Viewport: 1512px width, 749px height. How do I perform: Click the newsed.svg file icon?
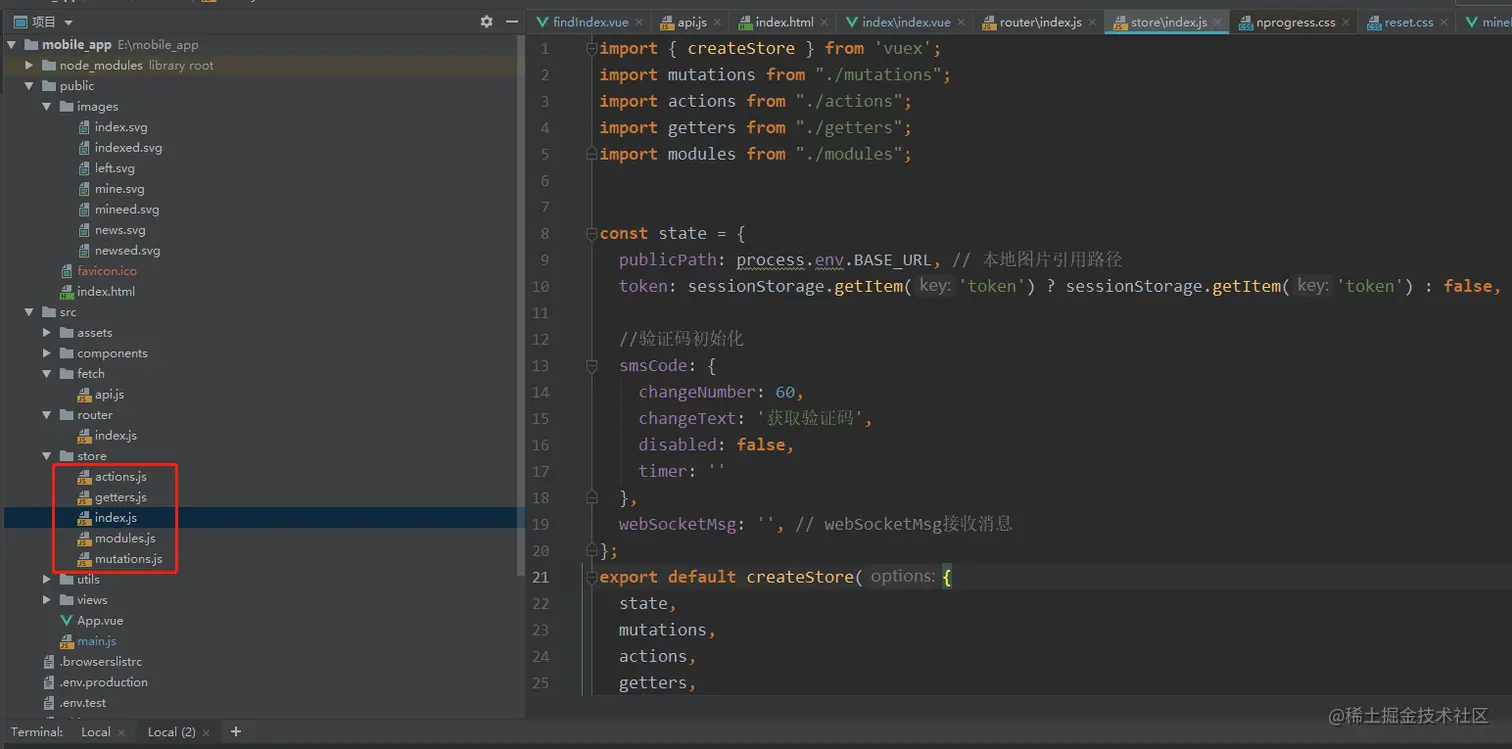pyautogui.click(x=84, y=251)
